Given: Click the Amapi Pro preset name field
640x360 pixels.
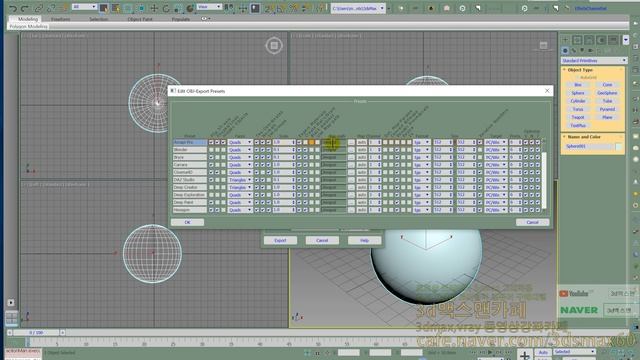Looking at the screenshot, I should 190,142.
